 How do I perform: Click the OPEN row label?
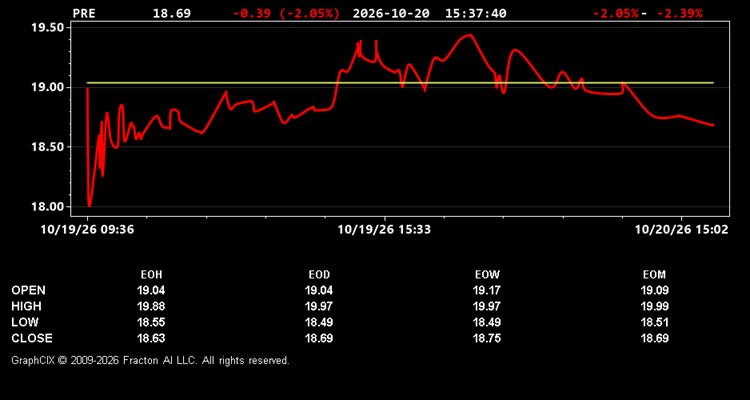pyautogui.click(x=29, y=290)
